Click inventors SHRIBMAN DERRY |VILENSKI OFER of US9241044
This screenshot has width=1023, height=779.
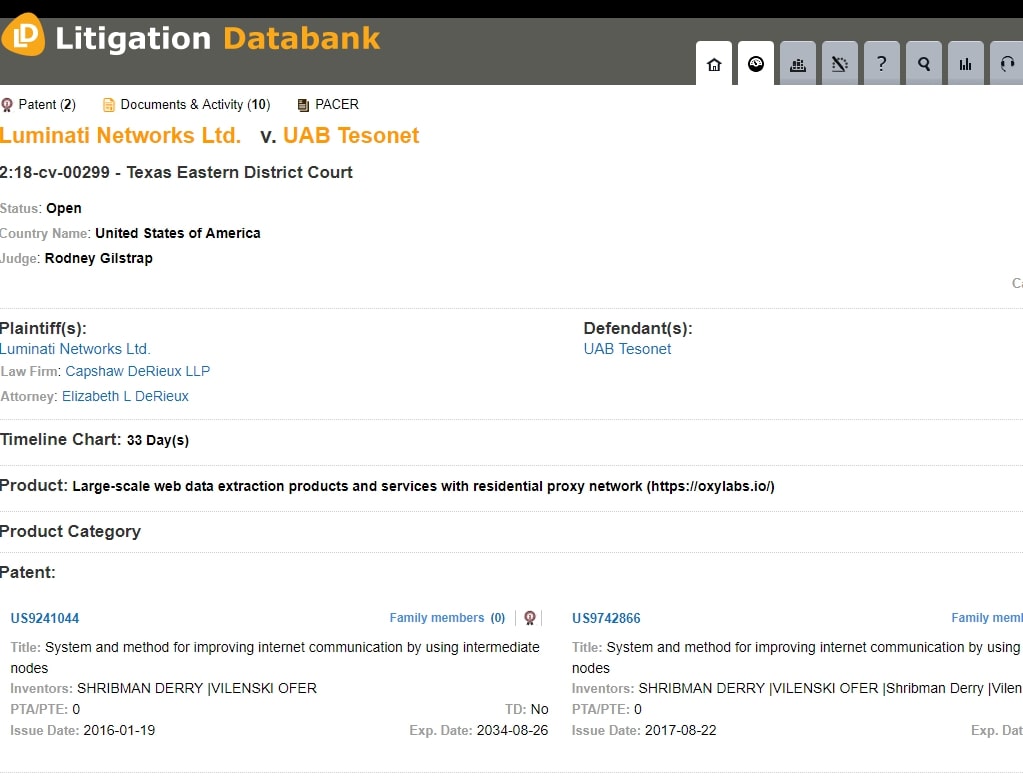pyautogui.click(x=197, y=688)
